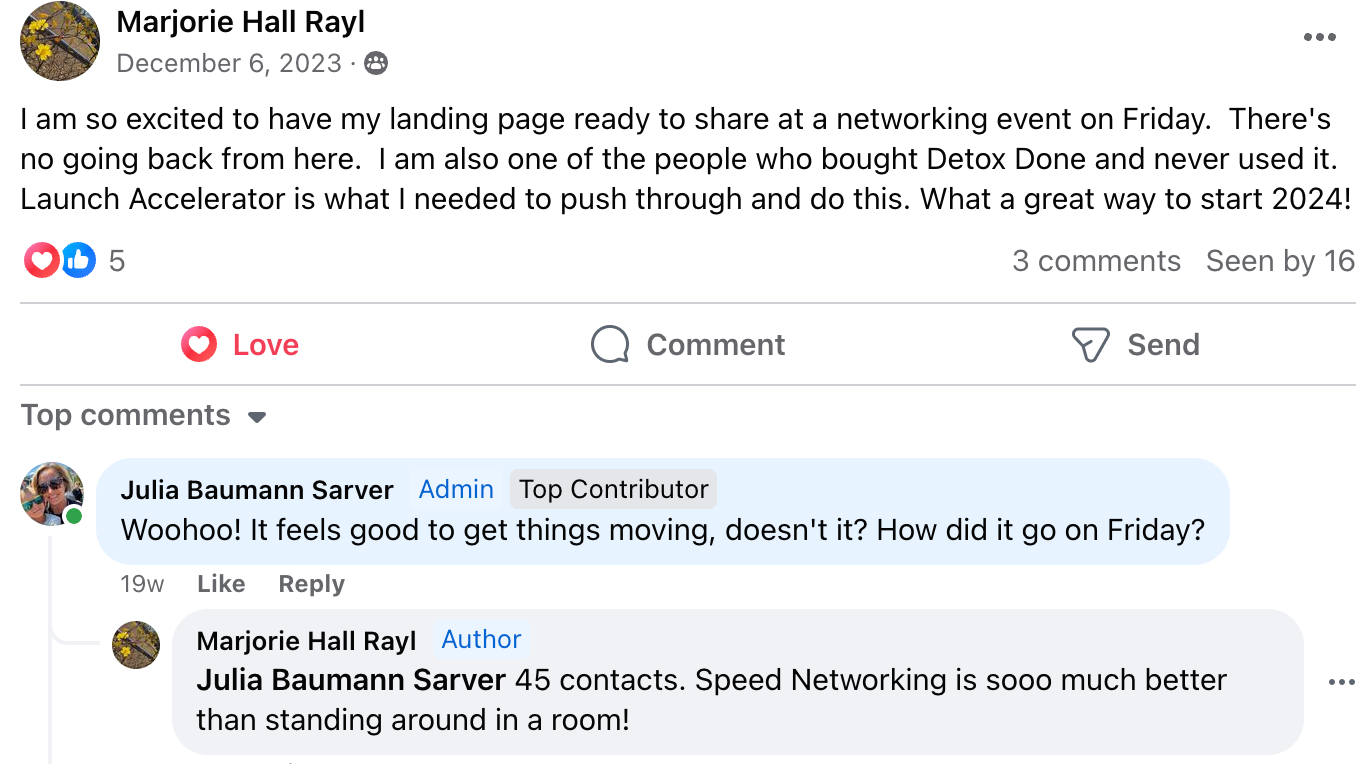Open options menu on Marjorie's reply
Screen dimensions: 1362x764
[x=1340, y=683]
